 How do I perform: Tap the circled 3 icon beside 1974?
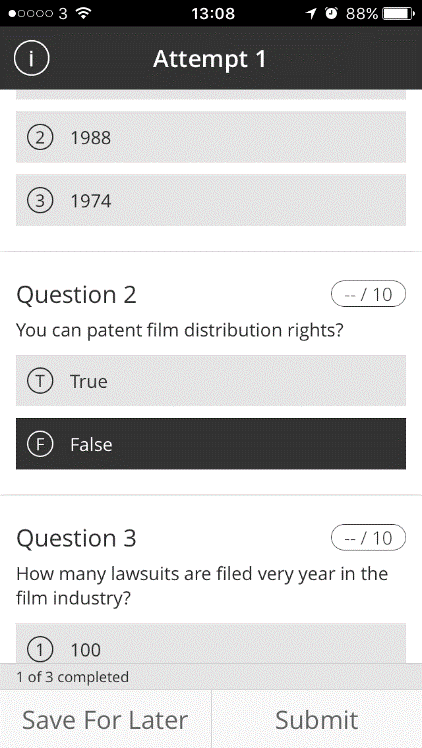point(40,201)
